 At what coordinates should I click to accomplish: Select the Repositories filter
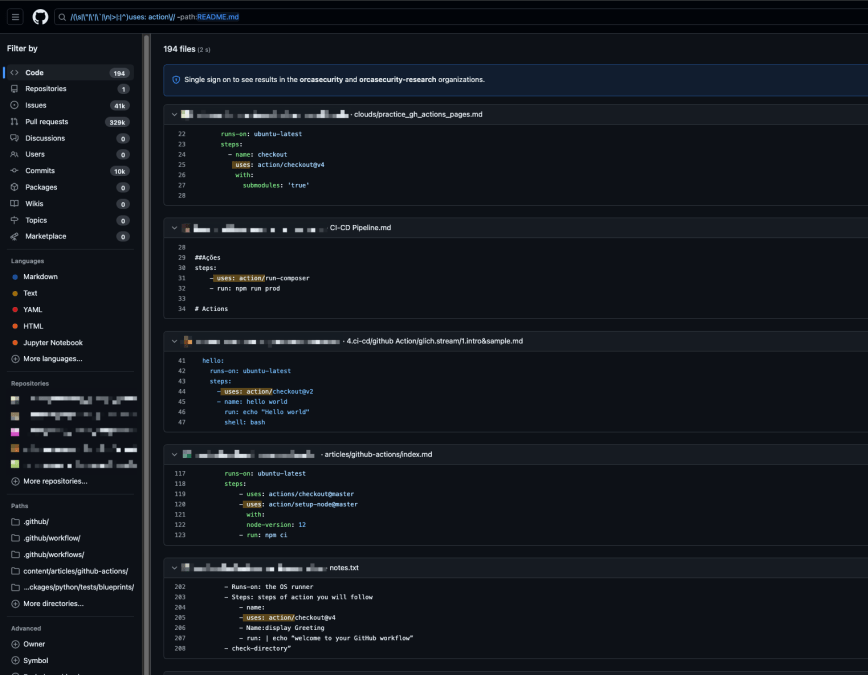pyautogui.click(x=69, y=89)
